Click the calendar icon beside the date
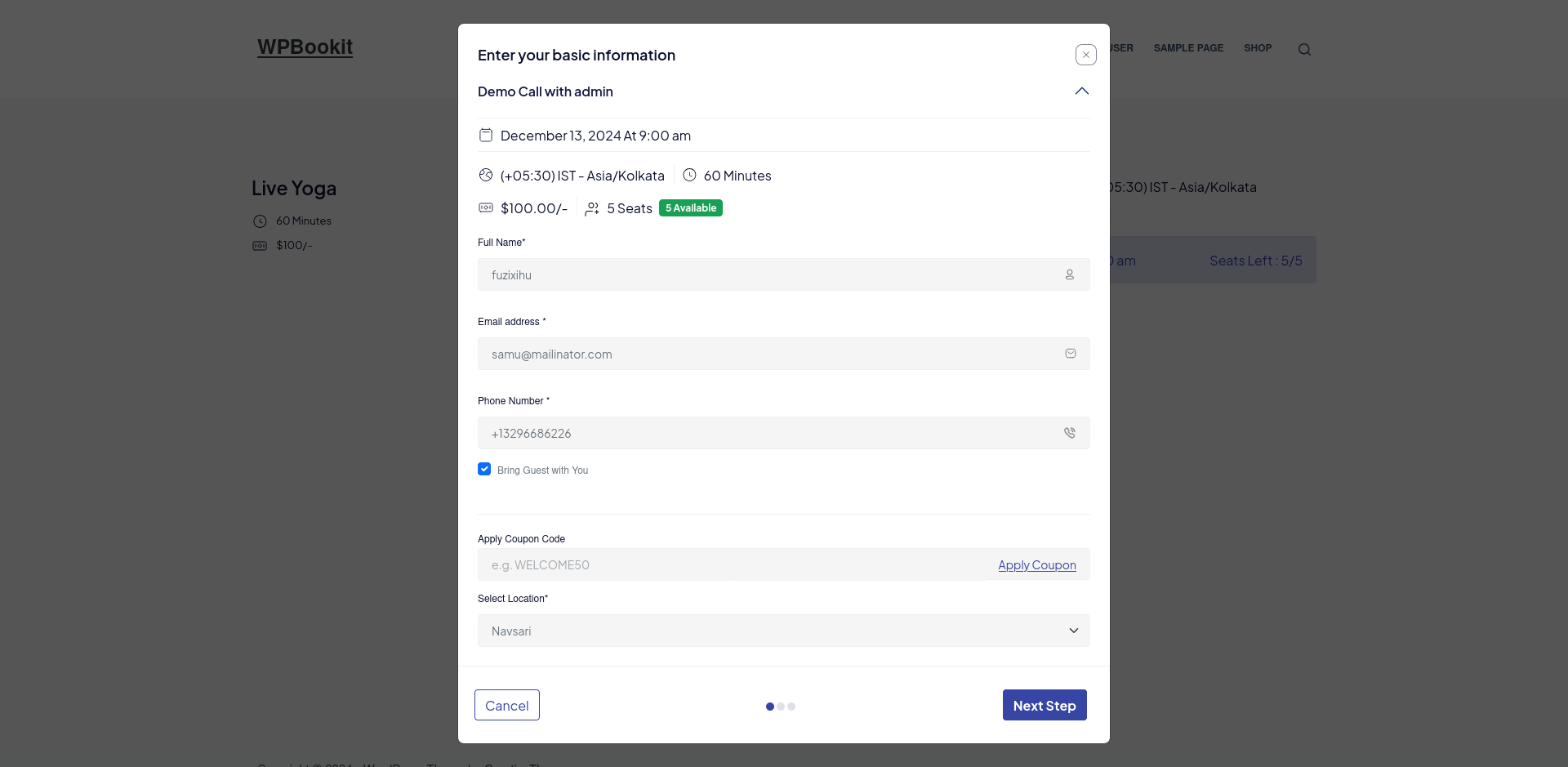The image size is (1568, 767). (486, 135)
